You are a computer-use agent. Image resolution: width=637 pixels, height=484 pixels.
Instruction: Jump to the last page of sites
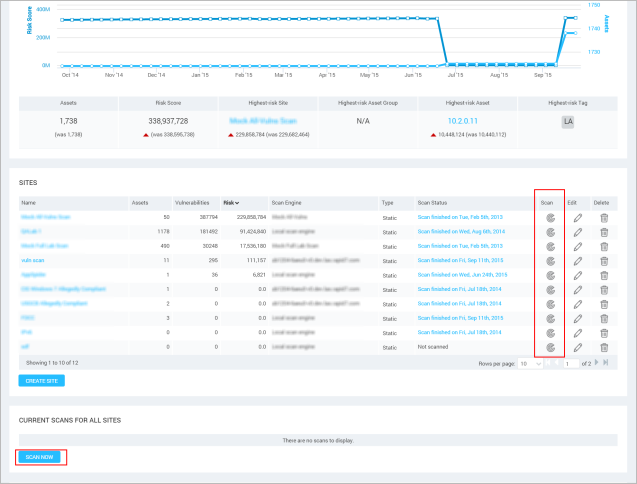[x=605, y=363]
